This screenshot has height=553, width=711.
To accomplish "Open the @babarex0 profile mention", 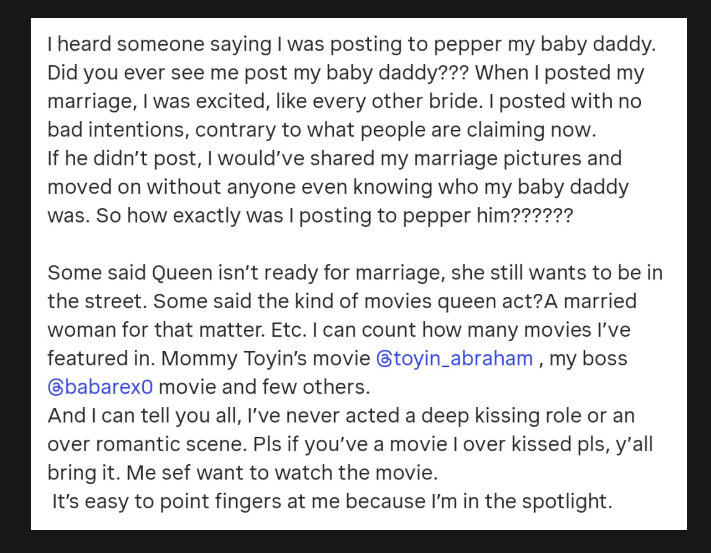I will [x=100, y=386].
